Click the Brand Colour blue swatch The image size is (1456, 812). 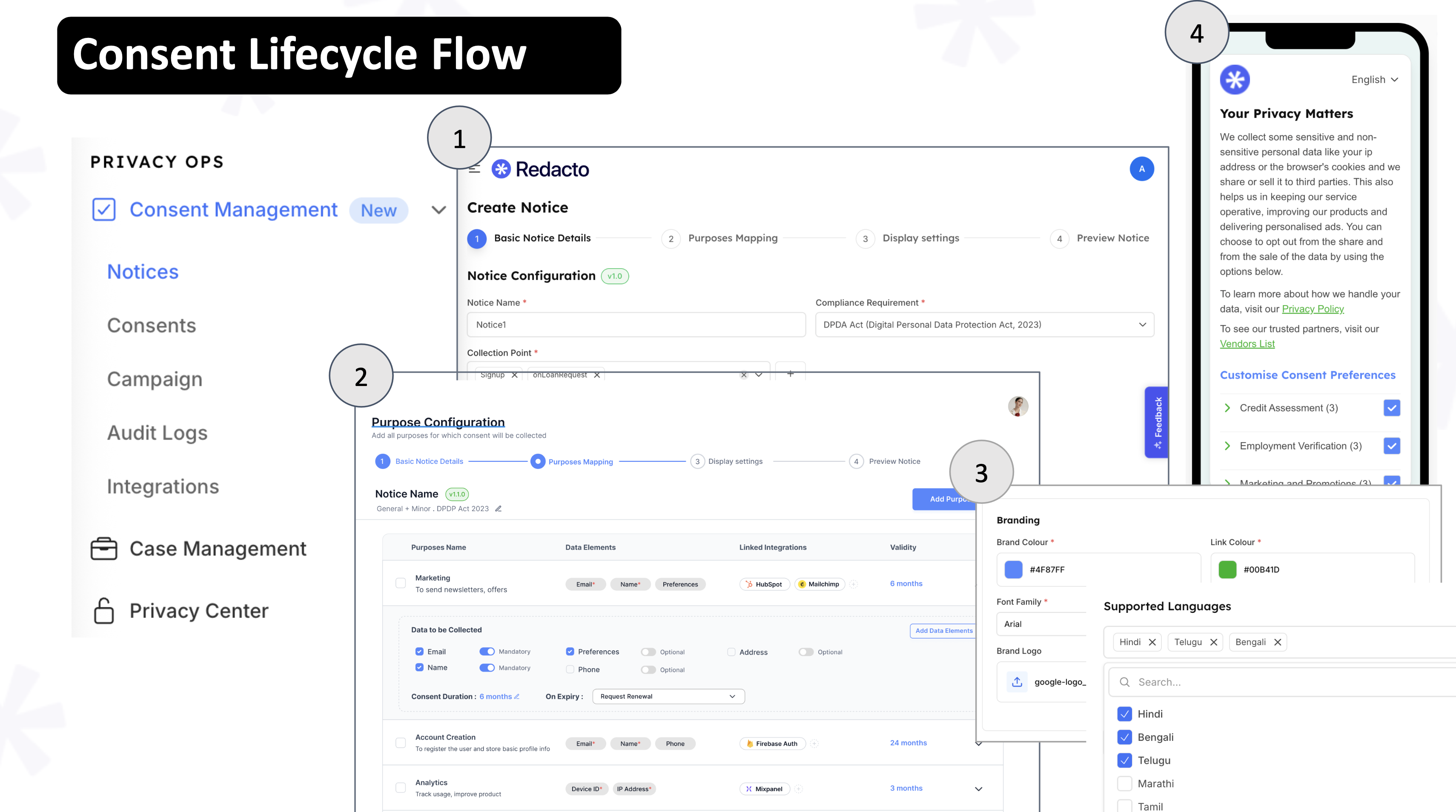coord(1013,569)
